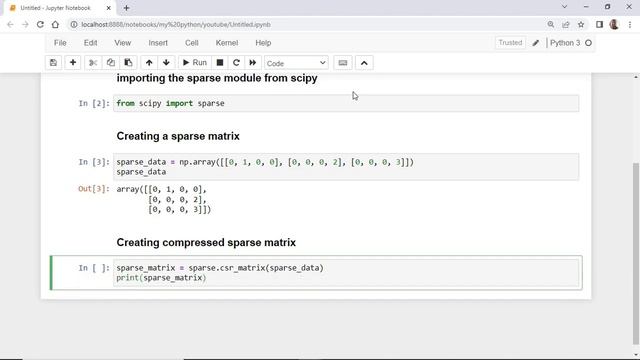The image size is (640, 360).
Task: Toggle header with the up caret button
Action: [364, 63]
